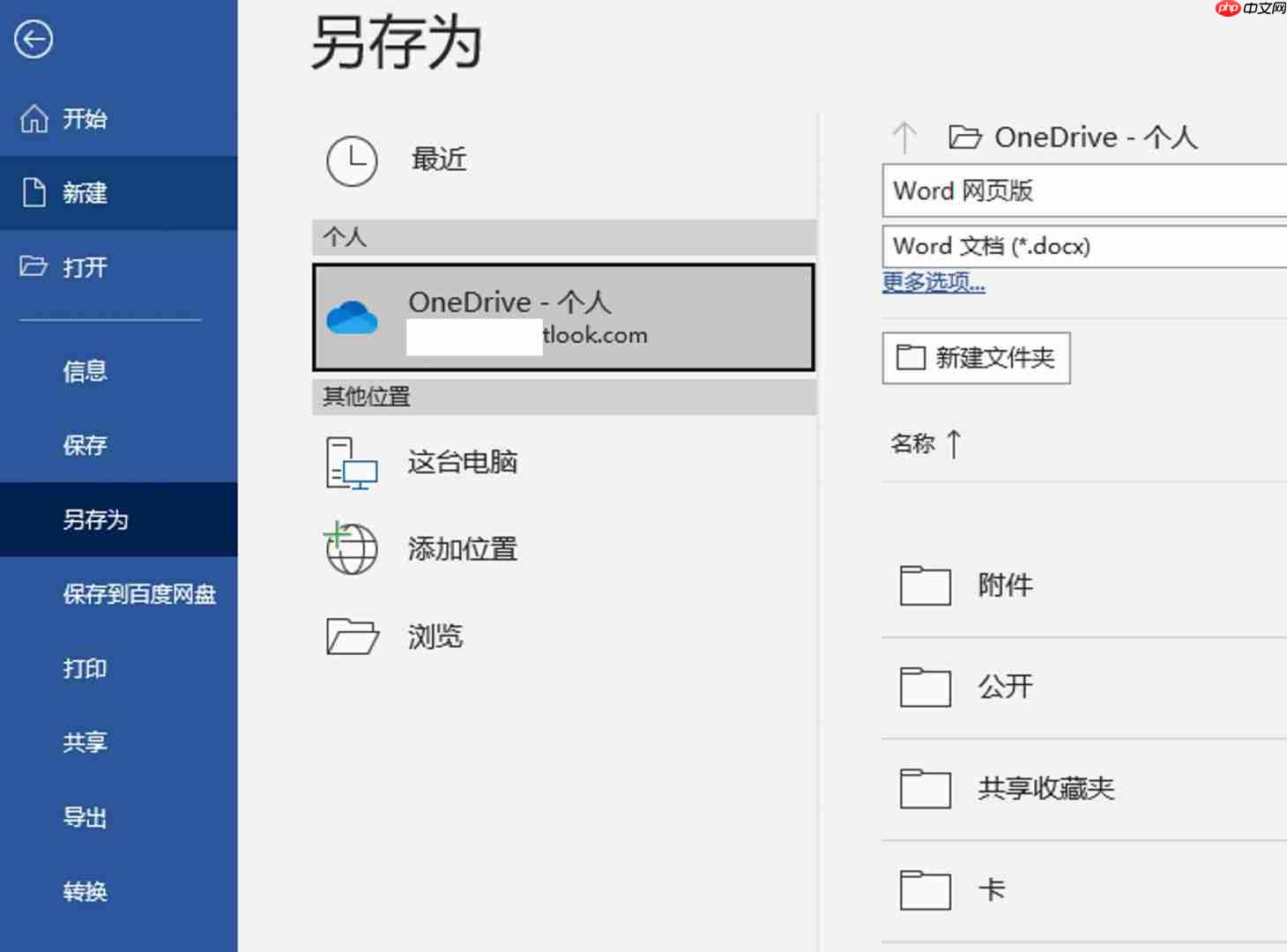Open the 打印 page
The width and height of the screenshot is (1287, 952).
click(x=119, y=668)
